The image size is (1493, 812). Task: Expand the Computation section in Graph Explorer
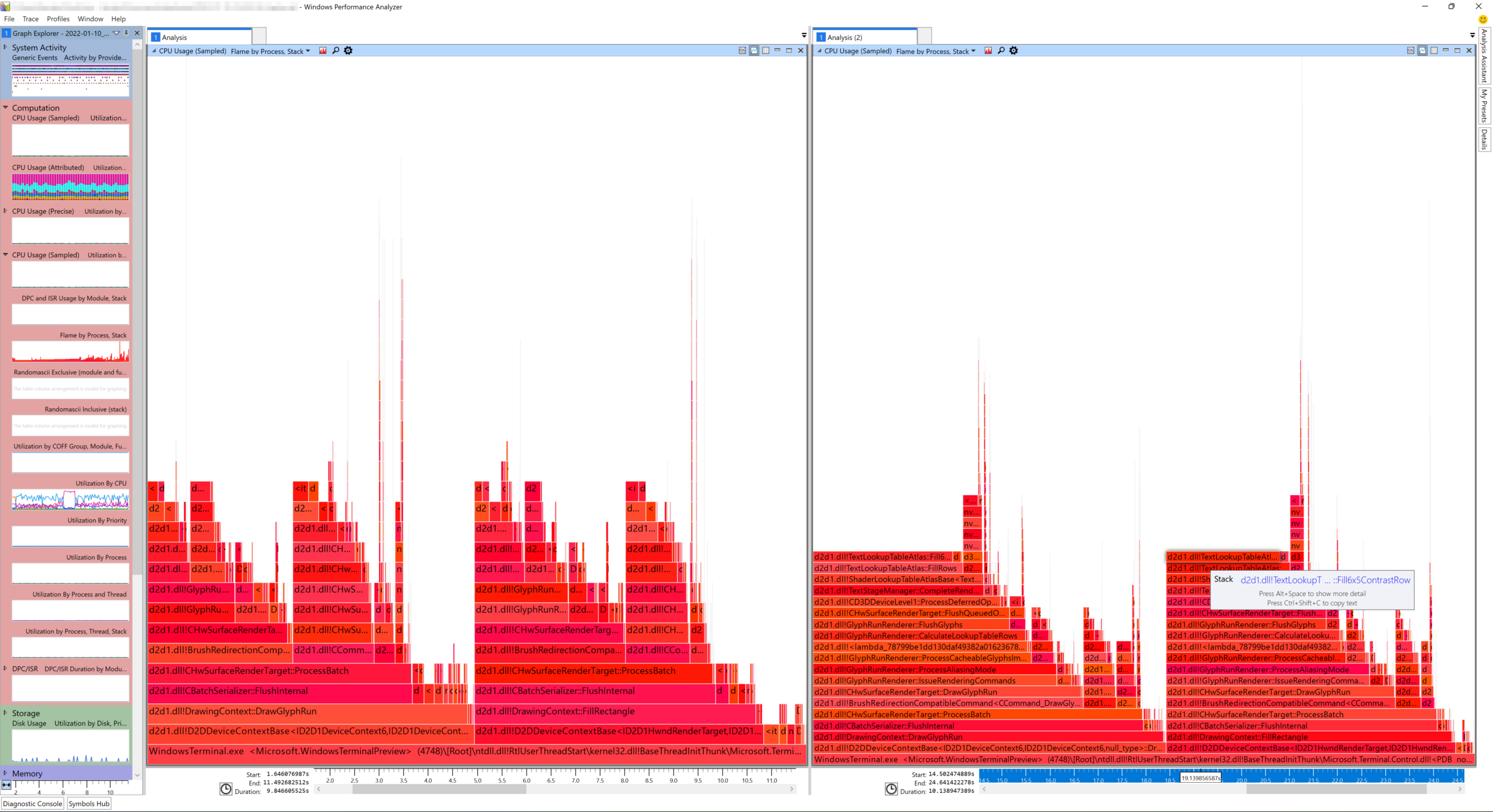pyautogui.click(x=7, y=107)
